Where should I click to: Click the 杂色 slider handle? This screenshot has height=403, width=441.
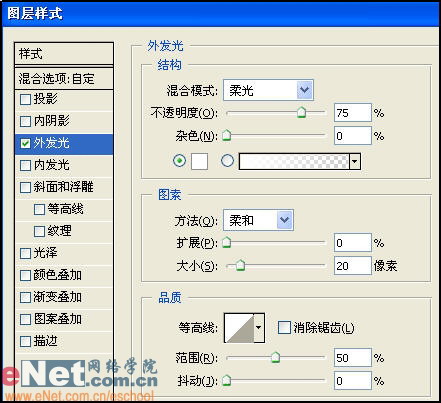click(227, 135)
